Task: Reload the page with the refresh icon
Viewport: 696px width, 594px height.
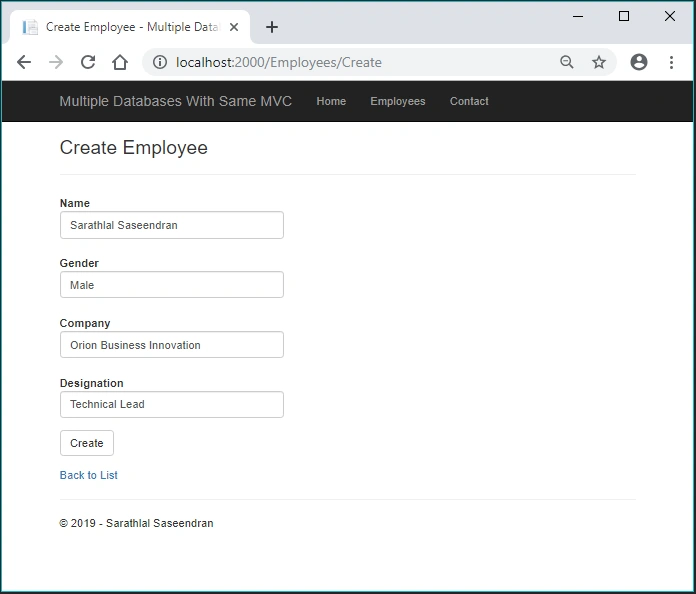Action: [x=88, y=62]
